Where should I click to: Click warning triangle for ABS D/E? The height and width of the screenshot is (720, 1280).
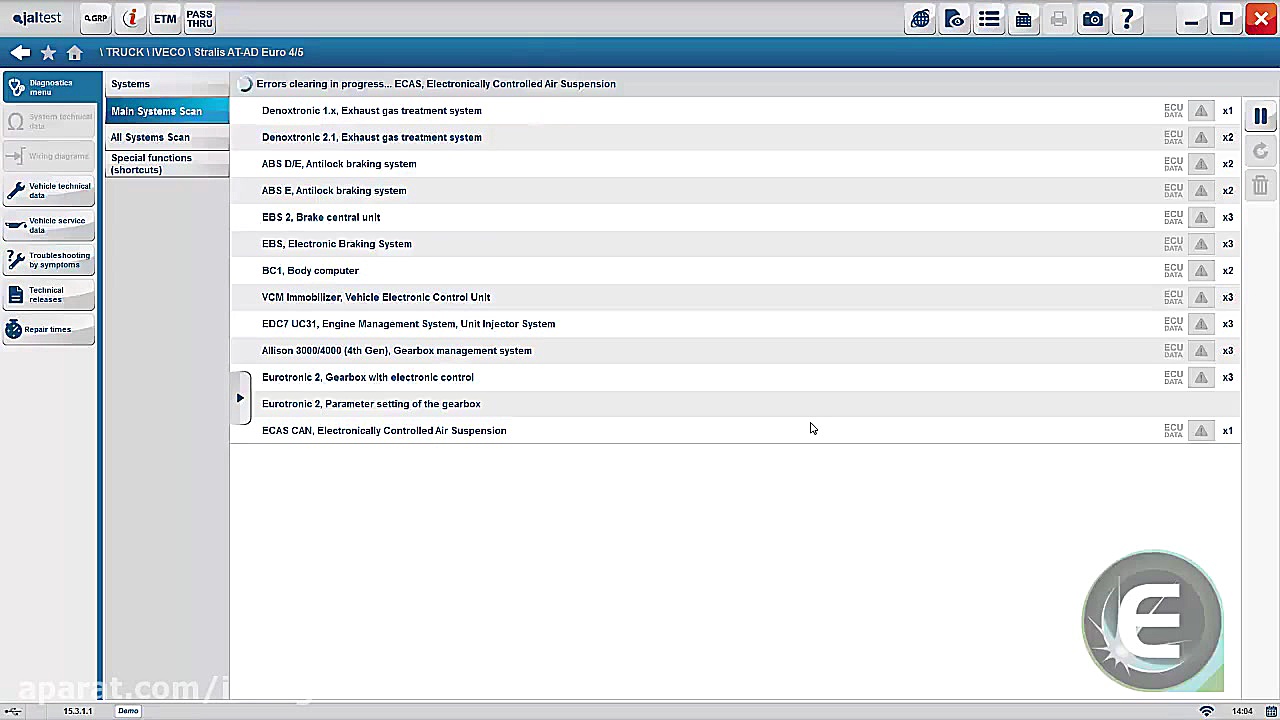1201,164
